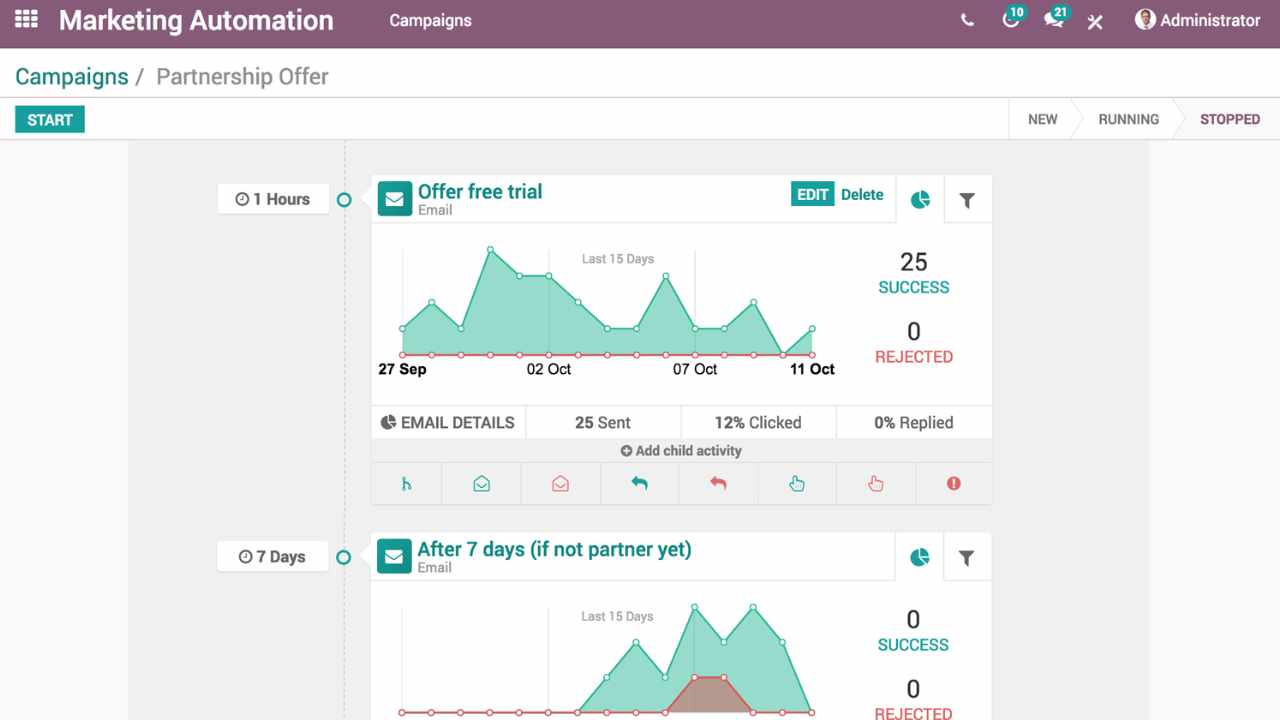This screenshot has width=1280, height=720.
Task: Click the 1 Hours trigger label
Action: (x=273, y=199)
